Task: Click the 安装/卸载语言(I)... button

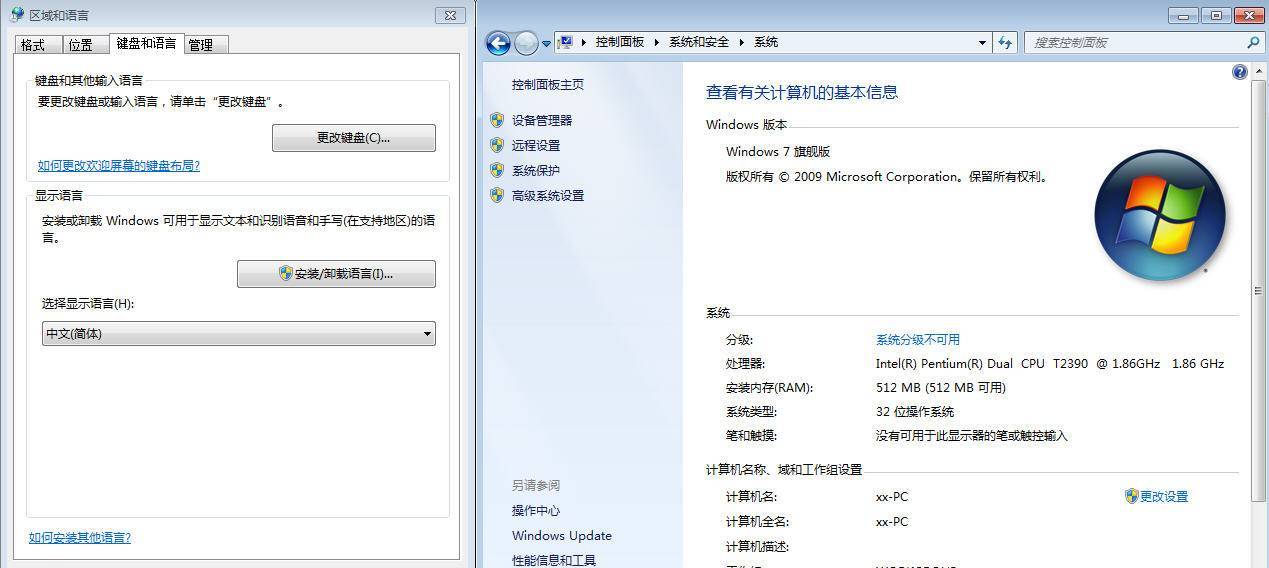Action: click(x=336, y=274)
